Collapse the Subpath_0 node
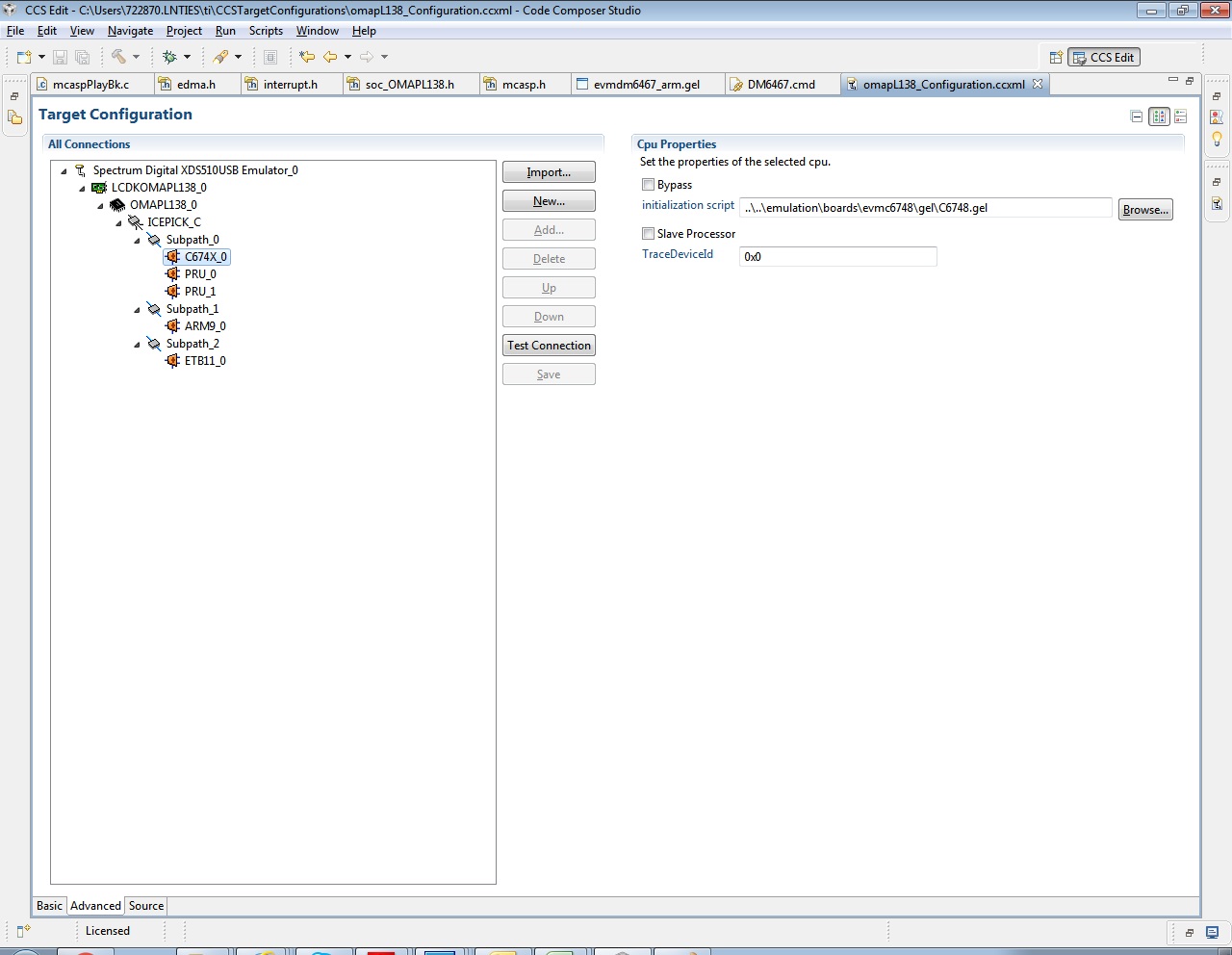The width and height of the screenshot is (1232, 955). tap(138, 240)
